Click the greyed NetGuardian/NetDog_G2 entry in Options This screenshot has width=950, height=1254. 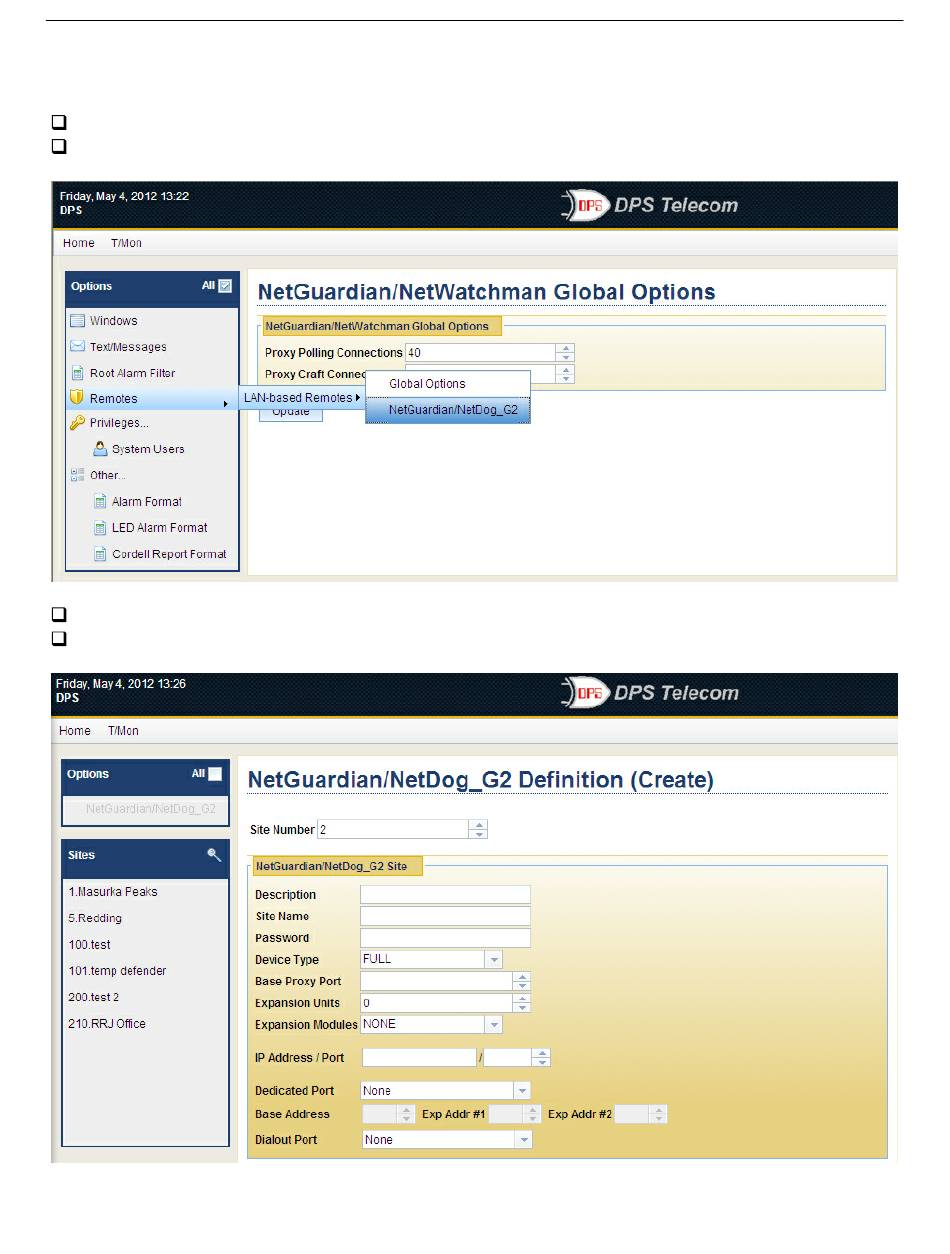coord(150,808)
